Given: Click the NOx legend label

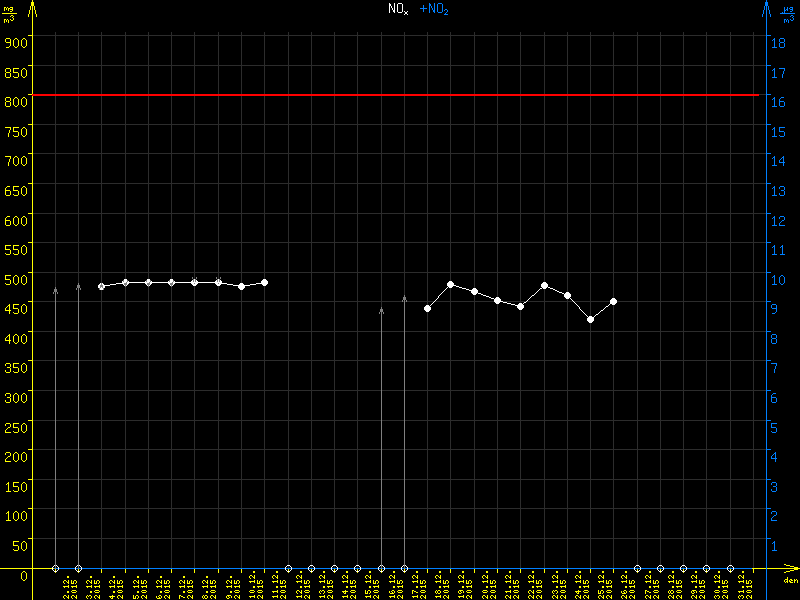Looking at the screenshot, I should (398, 9).
